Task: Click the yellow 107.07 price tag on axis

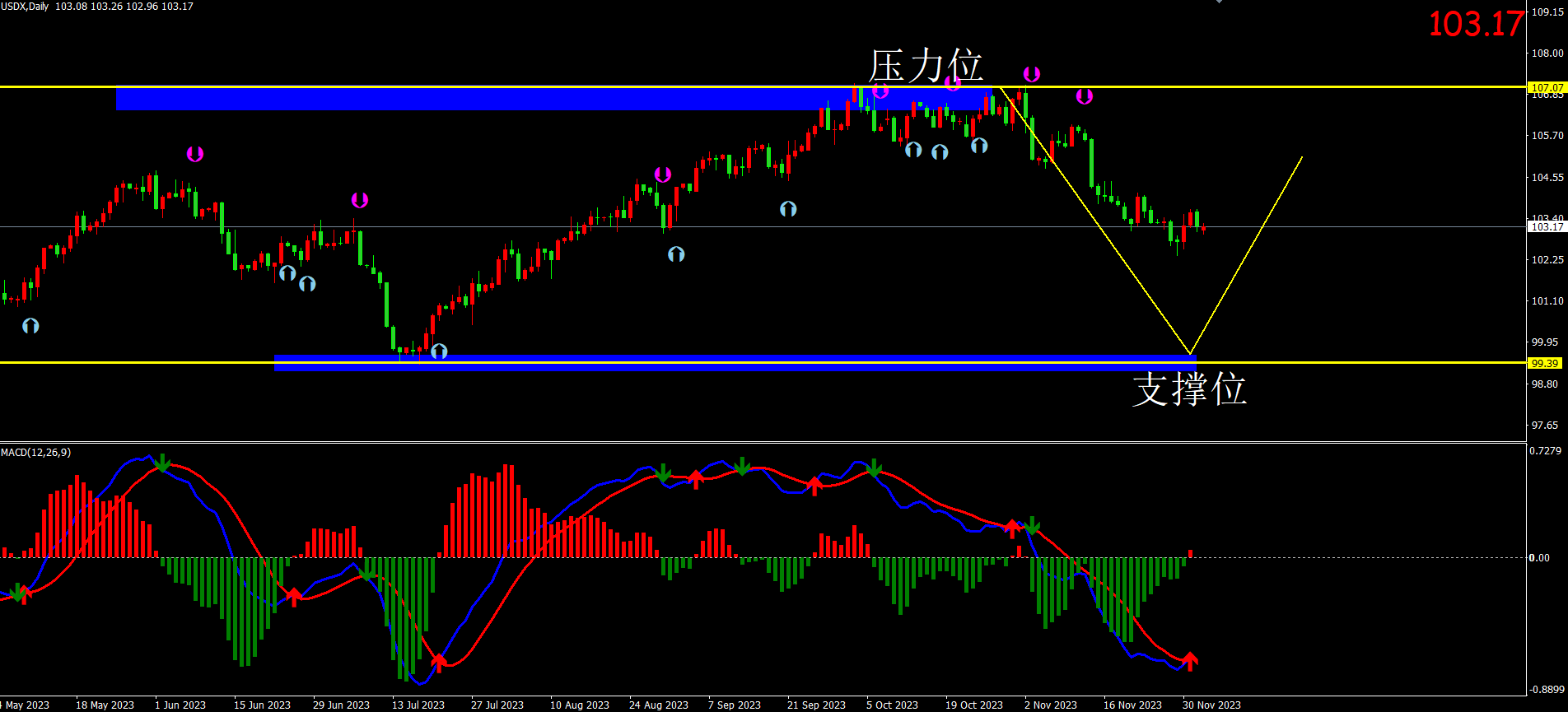Action: coord(1546,87)
